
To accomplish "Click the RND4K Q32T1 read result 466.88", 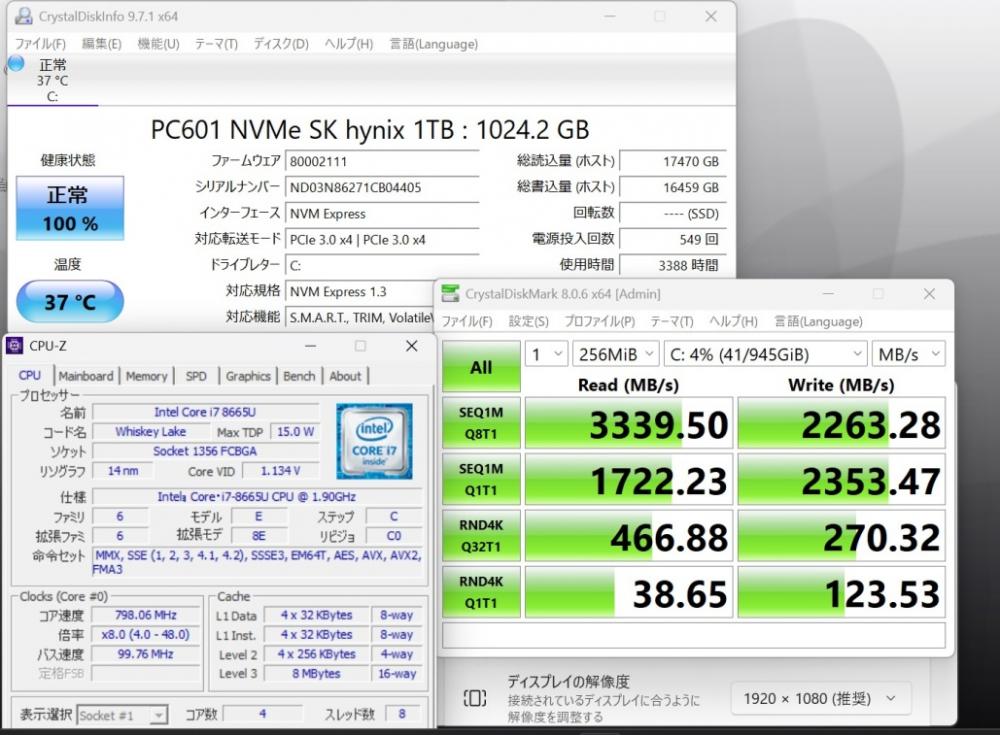I will click(628, 536).
